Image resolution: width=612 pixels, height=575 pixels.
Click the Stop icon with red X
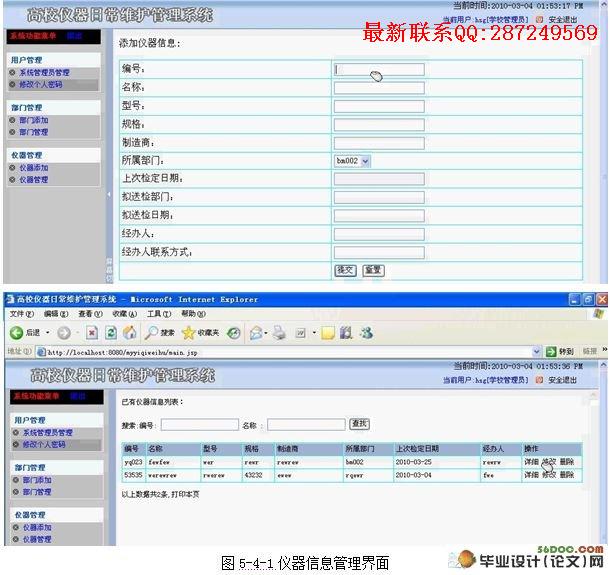tap(92, 333)
